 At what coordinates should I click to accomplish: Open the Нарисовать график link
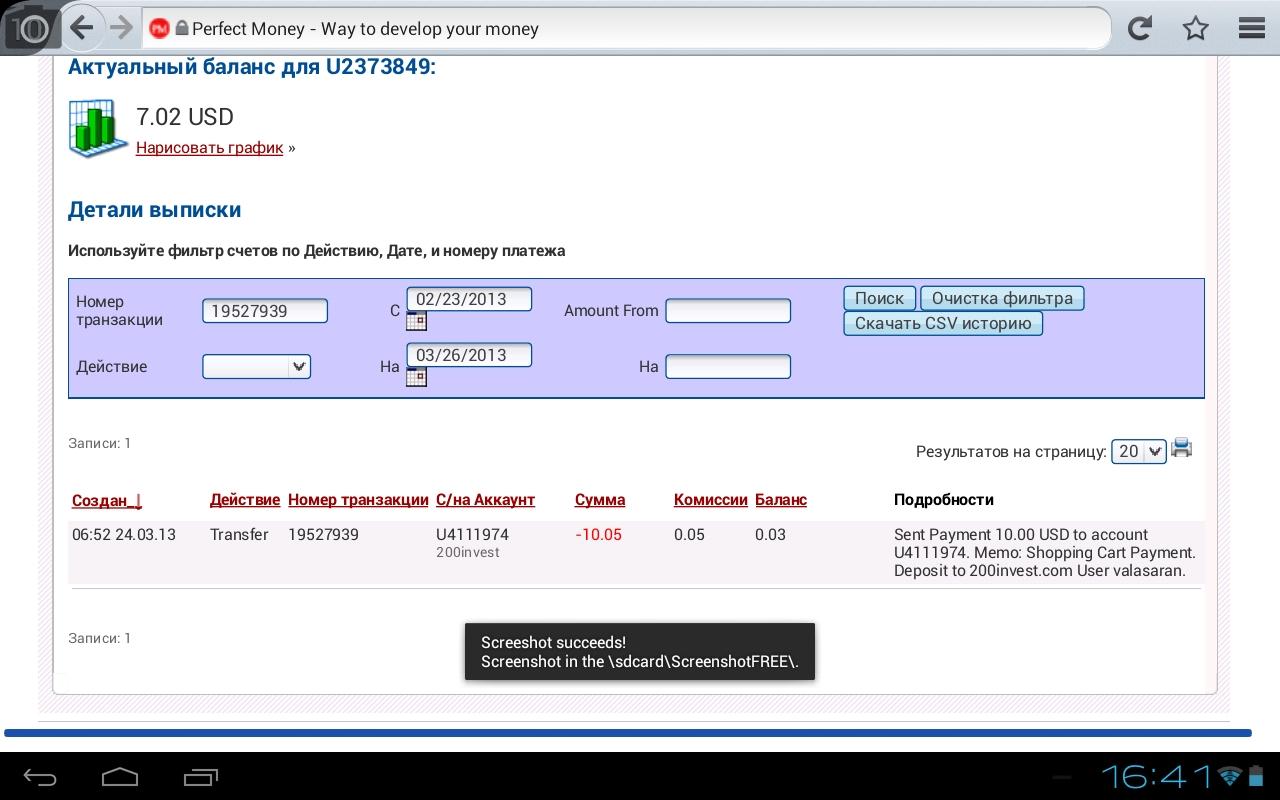pos(209,148)
